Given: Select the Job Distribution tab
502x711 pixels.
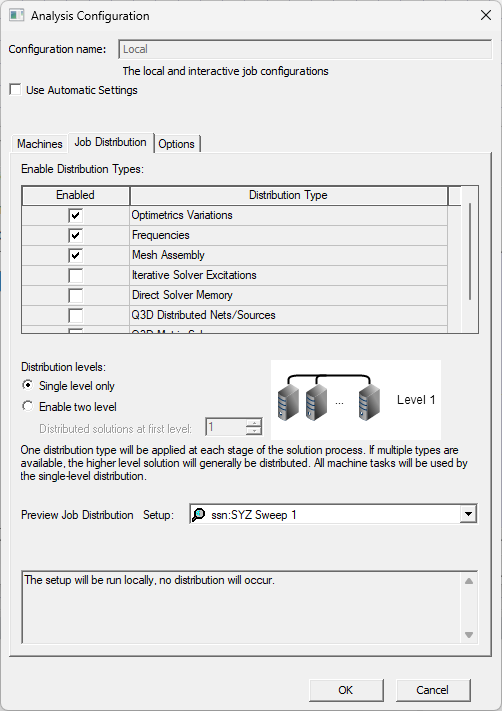Looking at the screenshot, I should (x=111, y=142).
